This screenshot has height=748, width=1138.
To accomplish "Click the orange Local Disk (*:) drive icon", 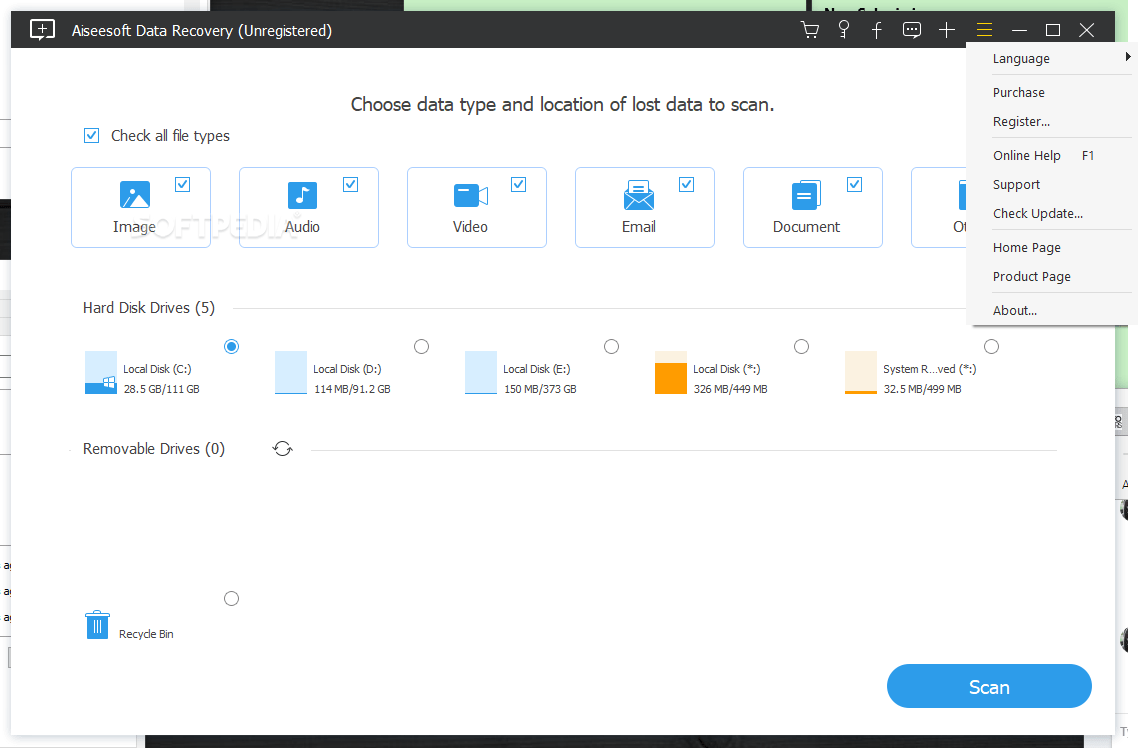I will (671, 373).
